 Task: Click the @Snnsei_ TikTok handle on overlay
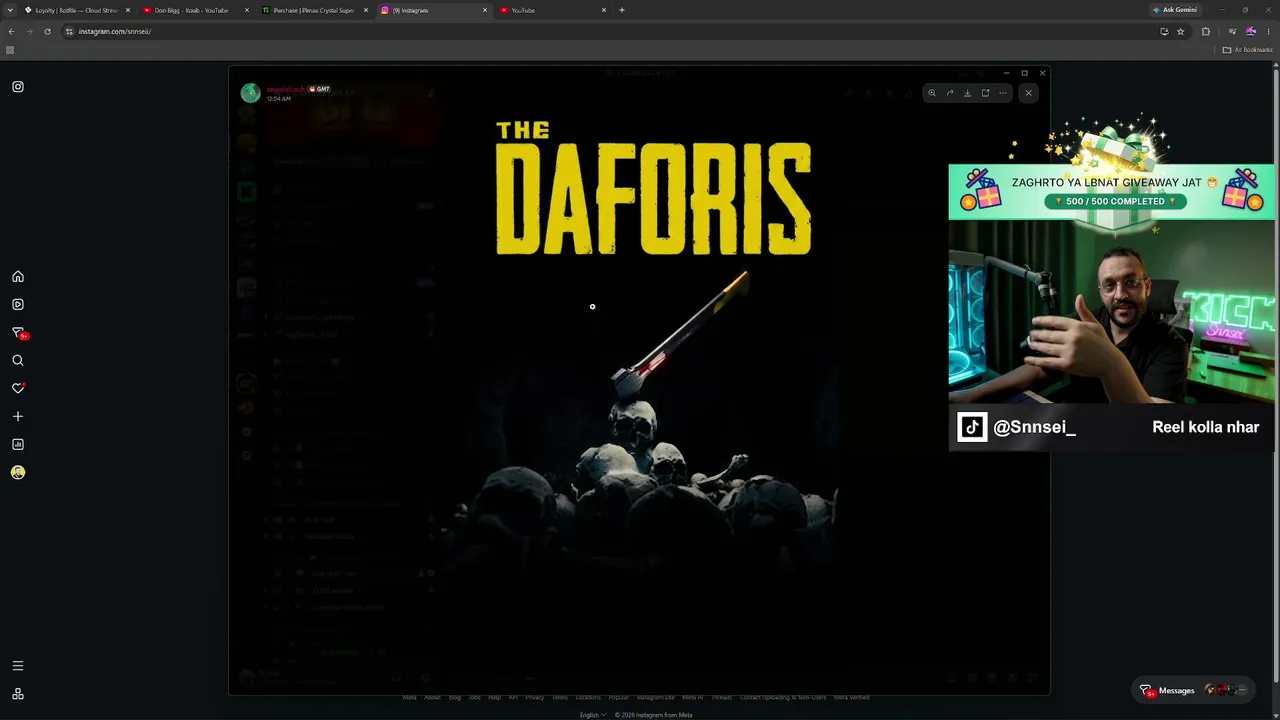click(1034, 427)
